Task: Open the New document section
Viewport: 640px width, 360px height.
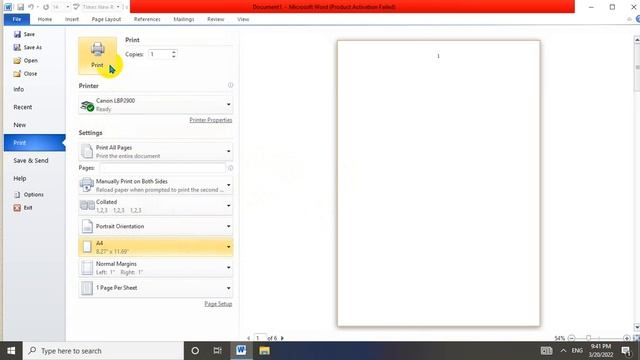Action: point(20,125)
